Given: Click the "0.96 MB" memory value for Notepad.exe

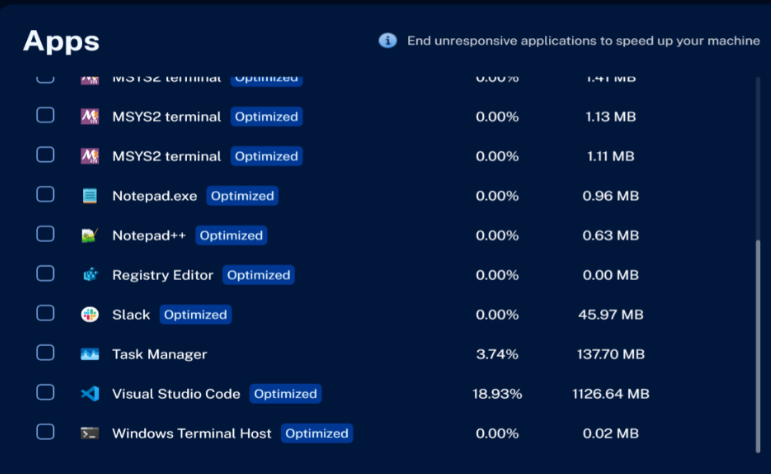Looking at the screenshot, I should (x=611, y=196).
